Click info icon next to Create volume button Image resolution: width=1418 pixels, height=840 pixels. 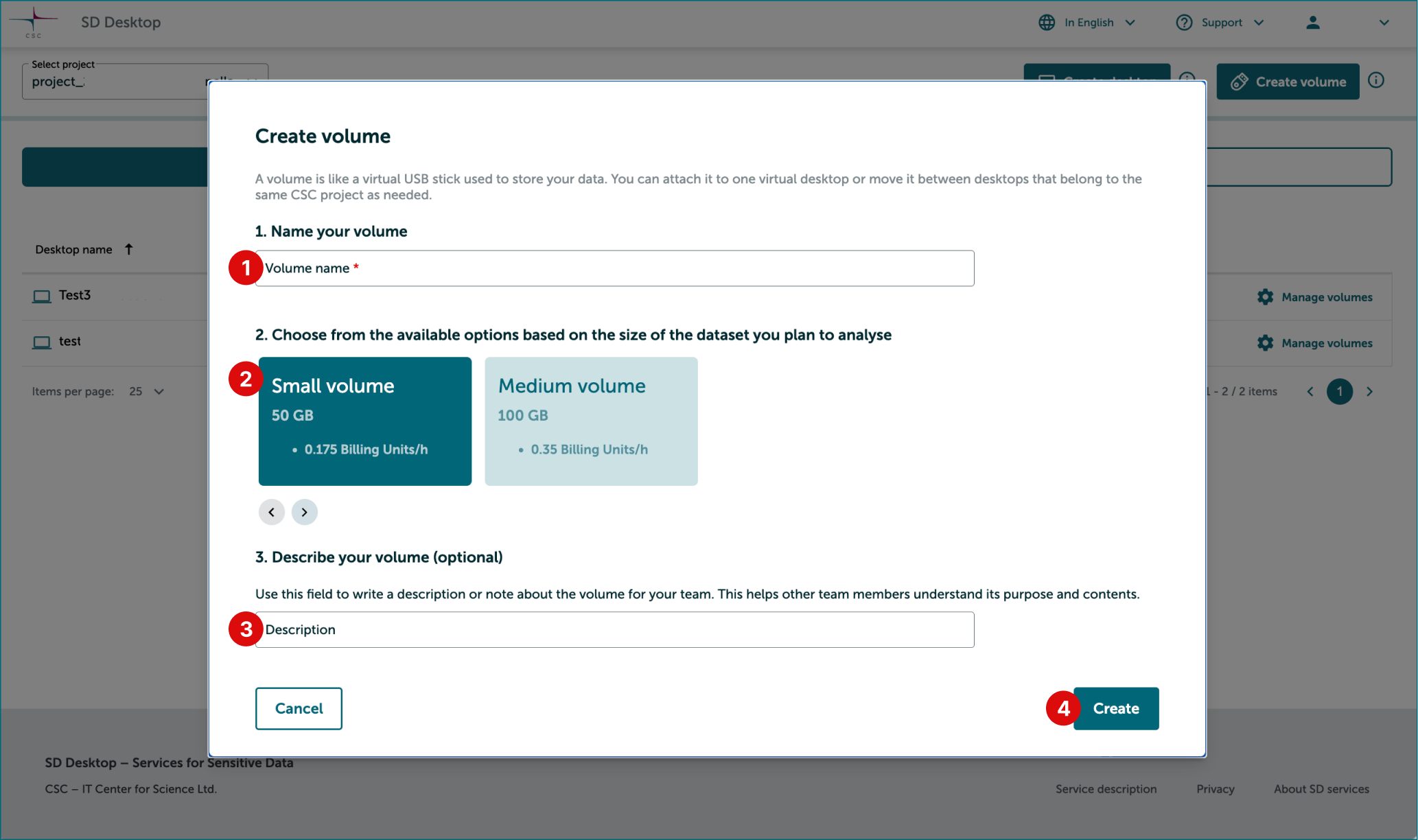tap(1375, 80)
